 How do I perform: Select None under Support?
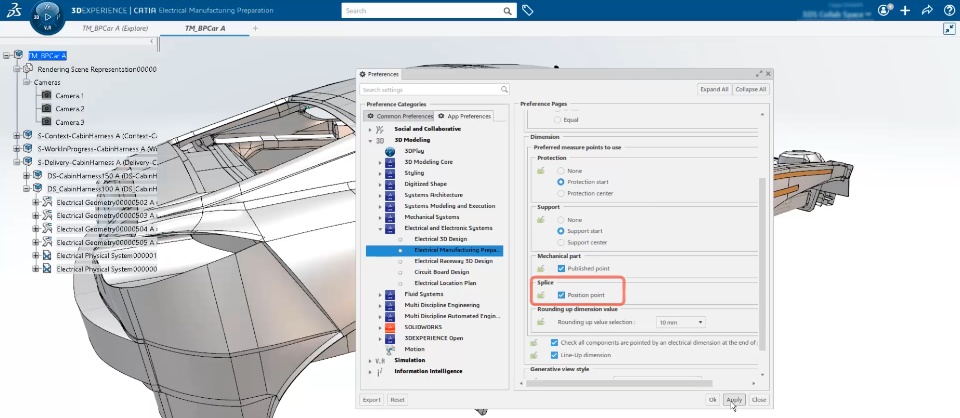560,220
